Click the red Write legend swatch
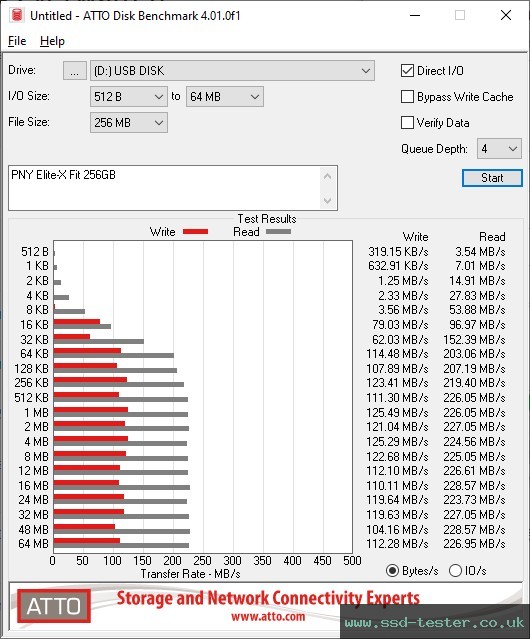The image size is (530, 639). 196,231
